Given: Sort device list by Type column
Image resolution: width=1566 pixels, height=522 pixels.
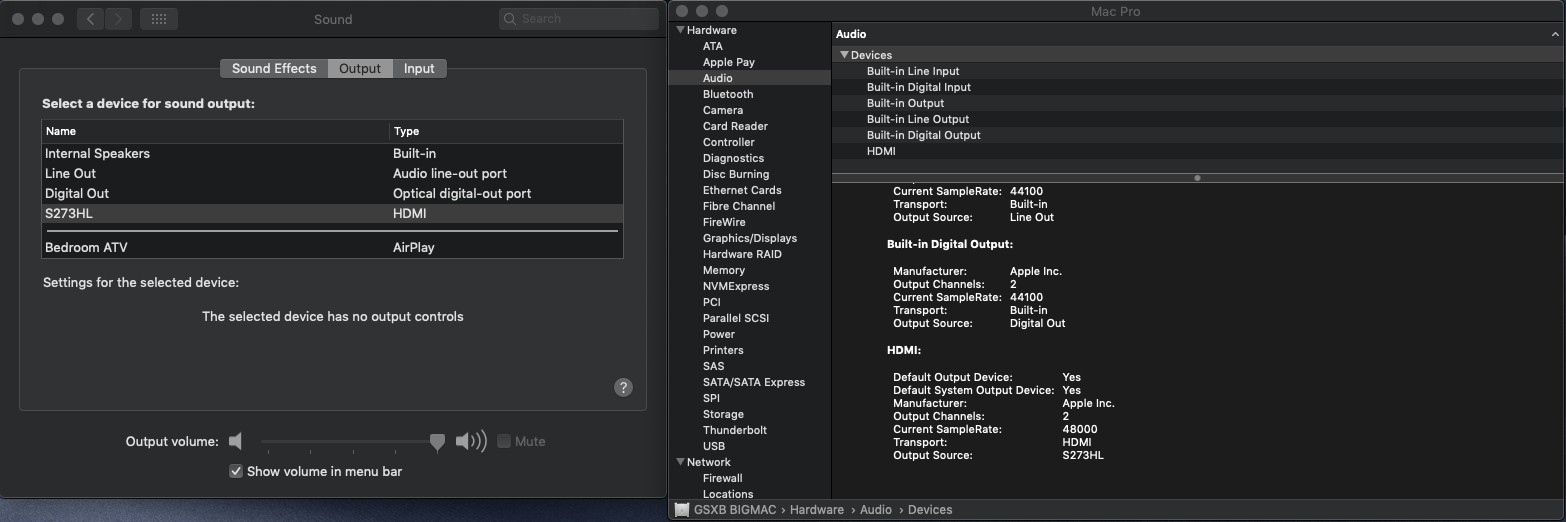Looking at the screenshot, I should [506, 131].
